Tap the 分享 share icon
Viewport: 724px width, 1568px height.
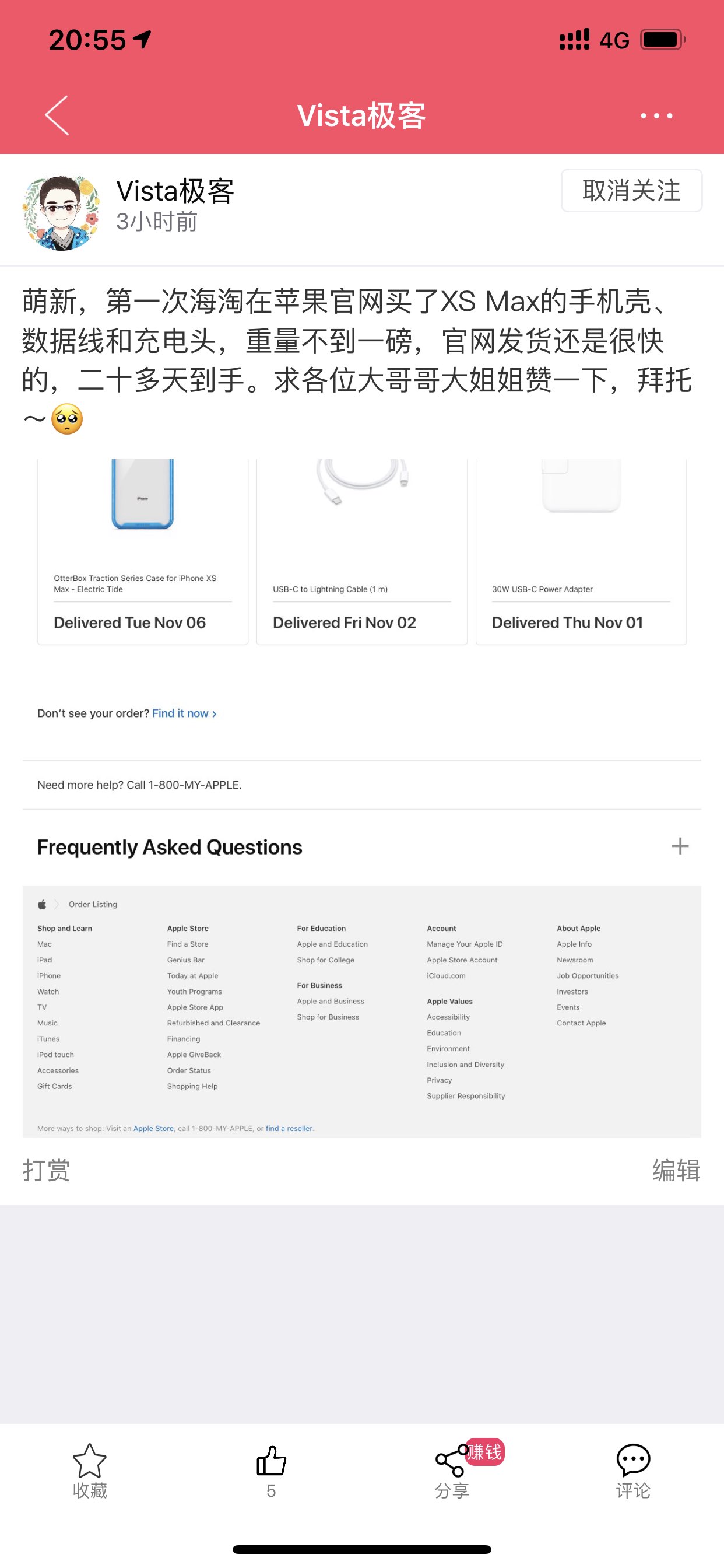451,1462
